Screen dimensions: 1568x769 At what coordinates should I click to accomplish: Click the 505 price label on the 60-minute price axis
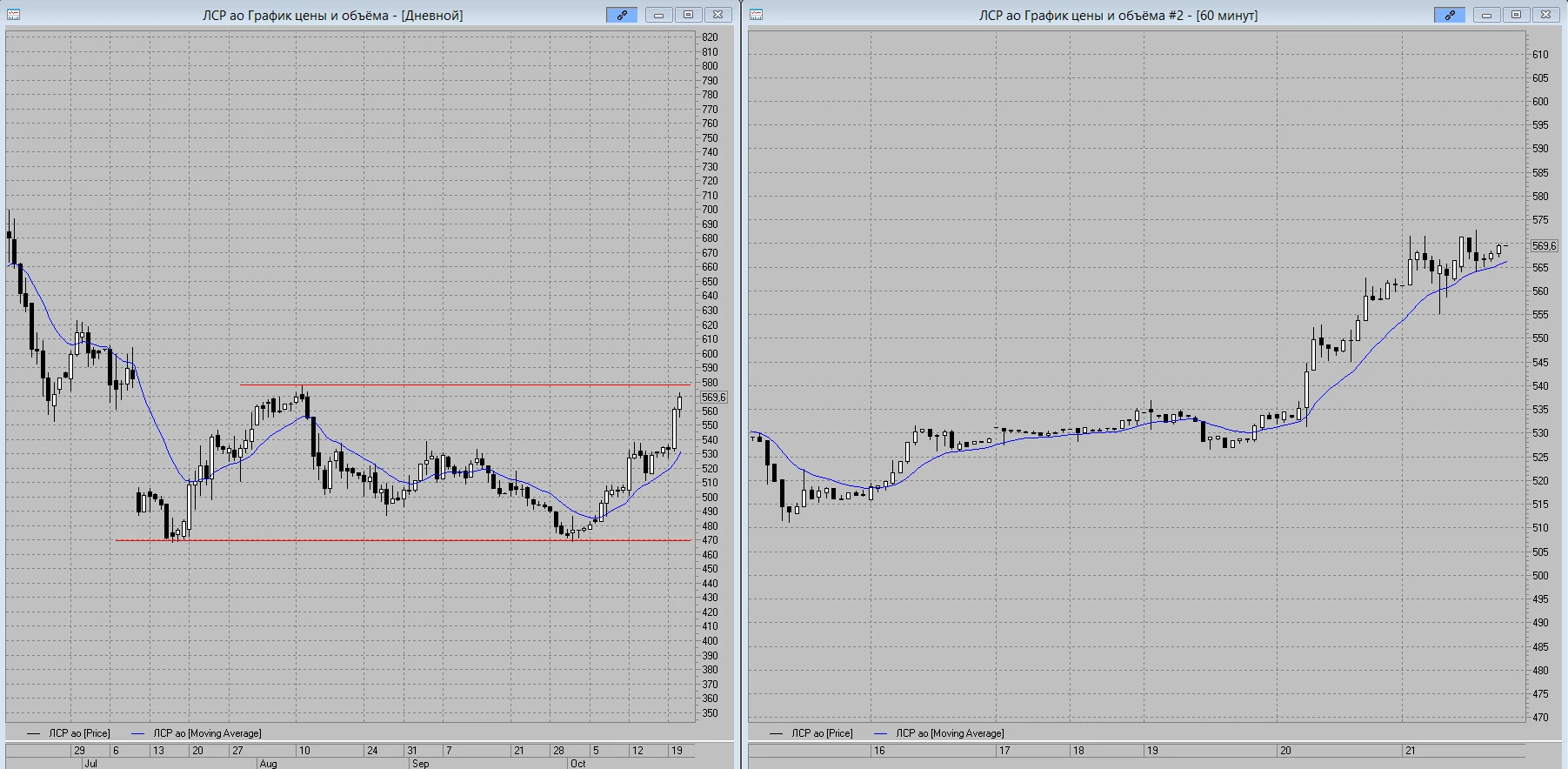[1540, 552]
